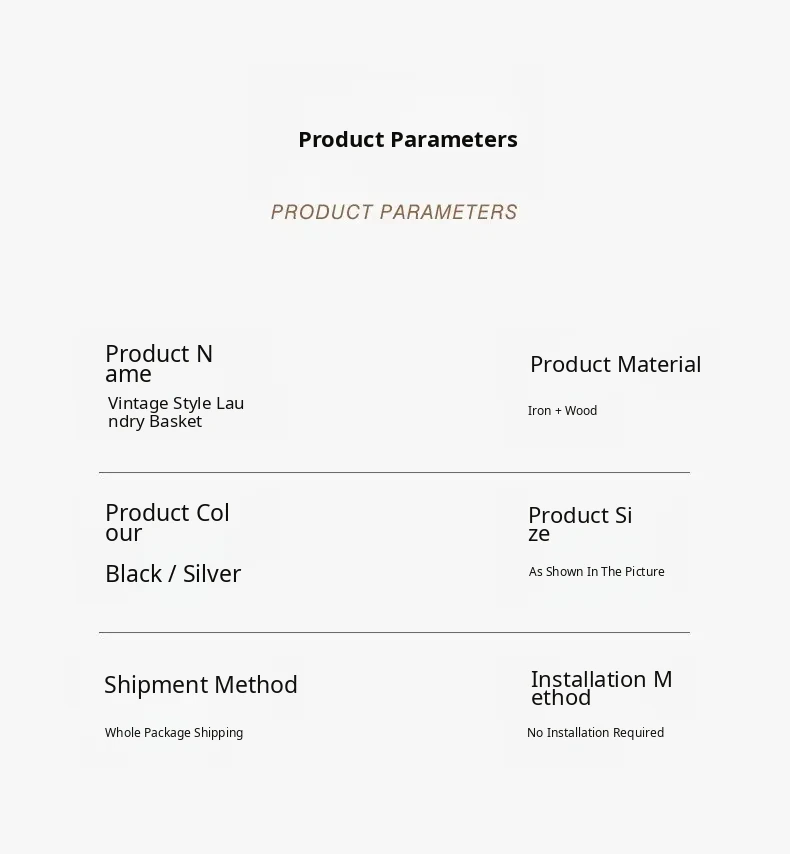790x854 pixels.
Task: Click the "No Installation Required" text
Action: tap(595, 733)
